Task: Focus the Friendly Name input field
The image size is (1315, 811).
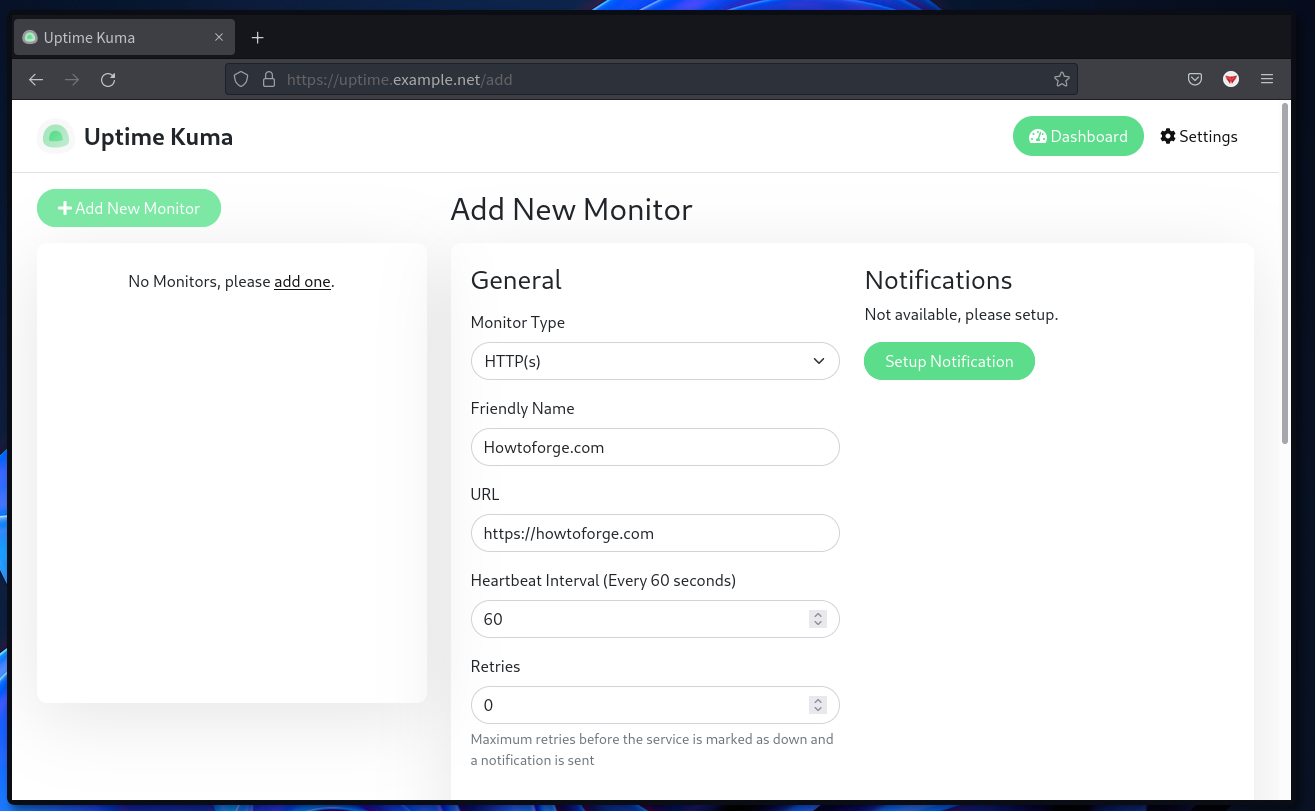Action: (655, 447)
